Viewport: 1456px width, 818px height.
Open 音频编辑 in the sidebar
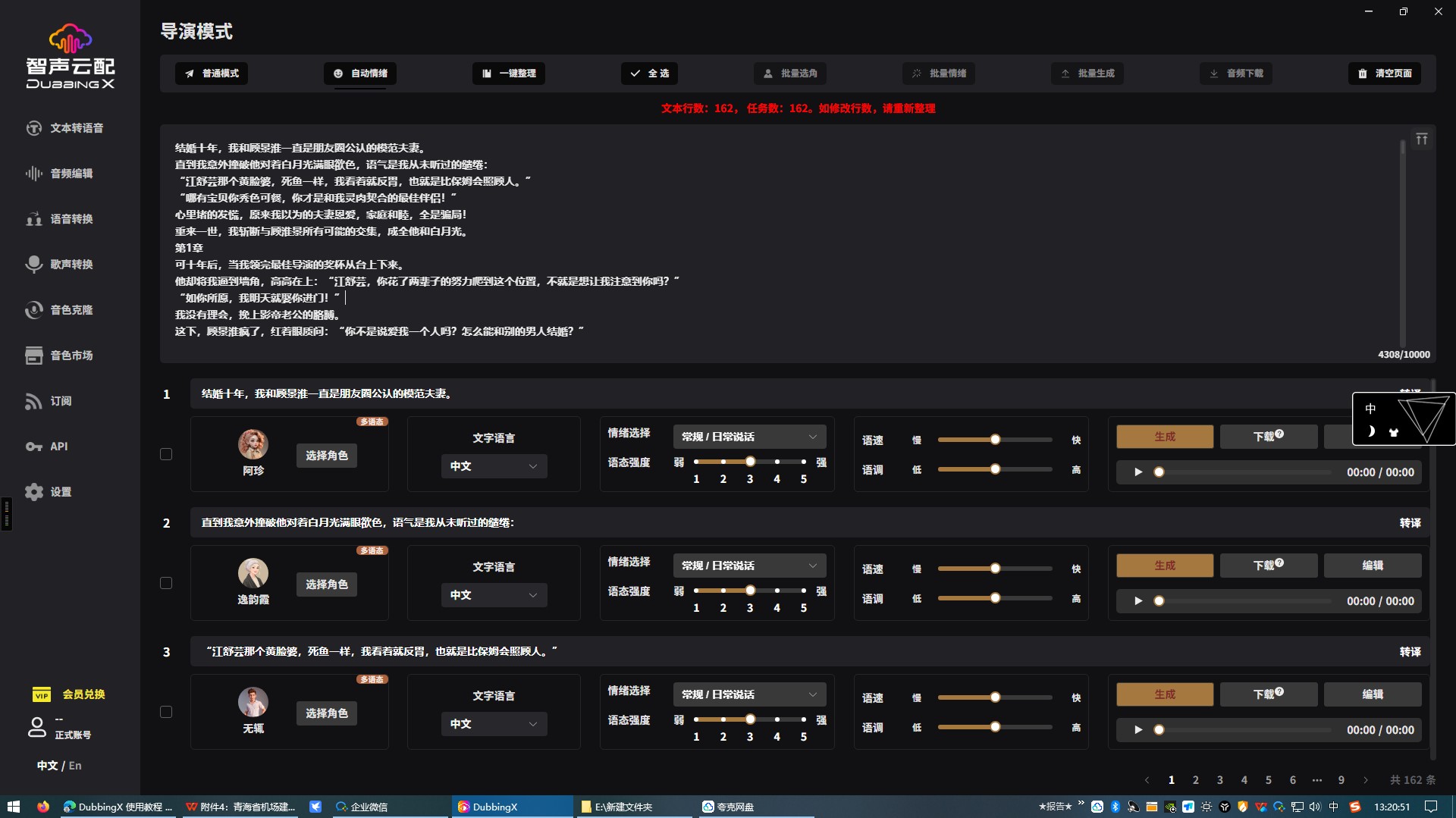tap(60, 174)
